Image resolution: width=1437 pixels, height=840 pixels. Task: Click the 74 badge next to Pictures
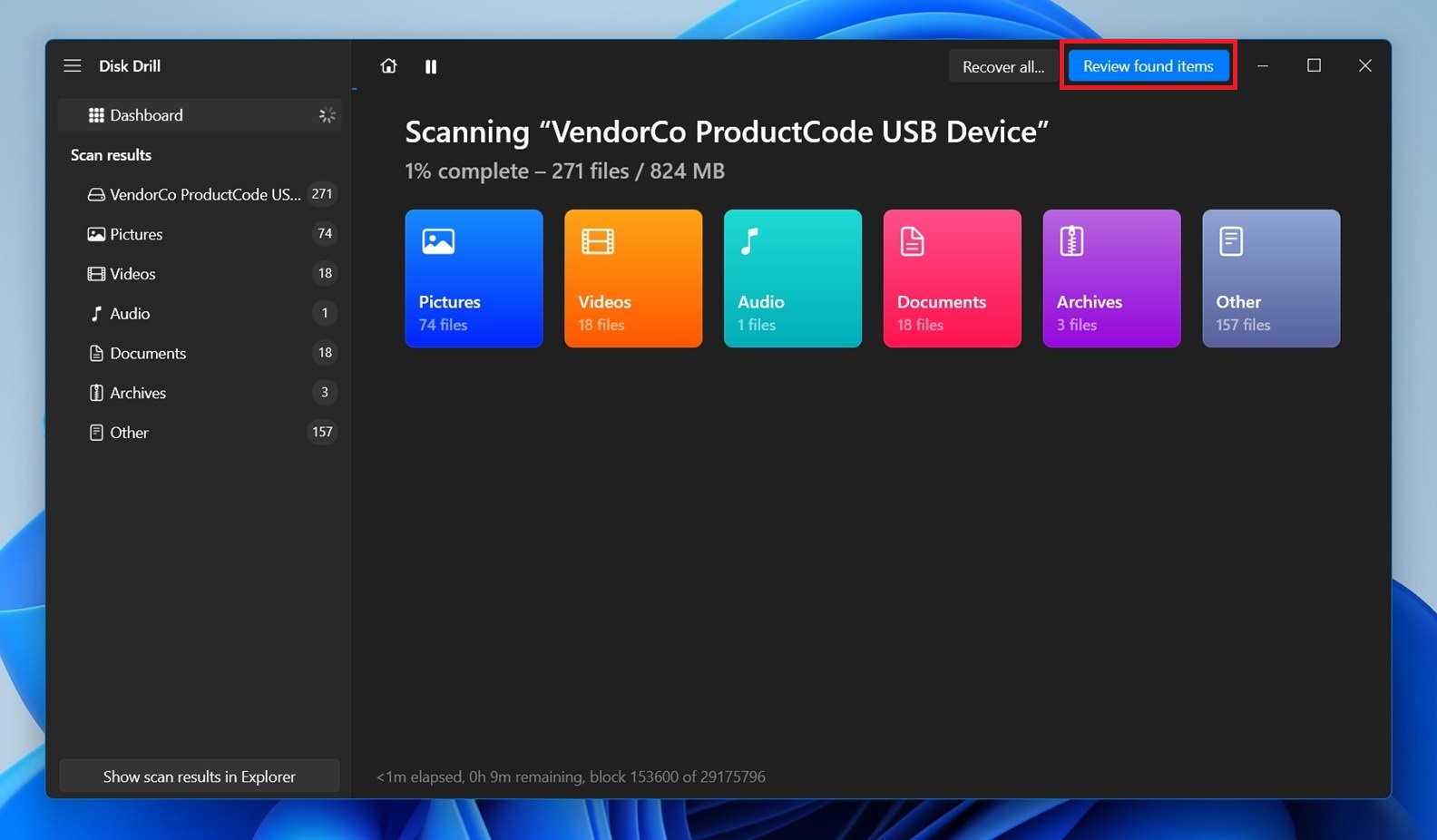[x=325, y=234]
